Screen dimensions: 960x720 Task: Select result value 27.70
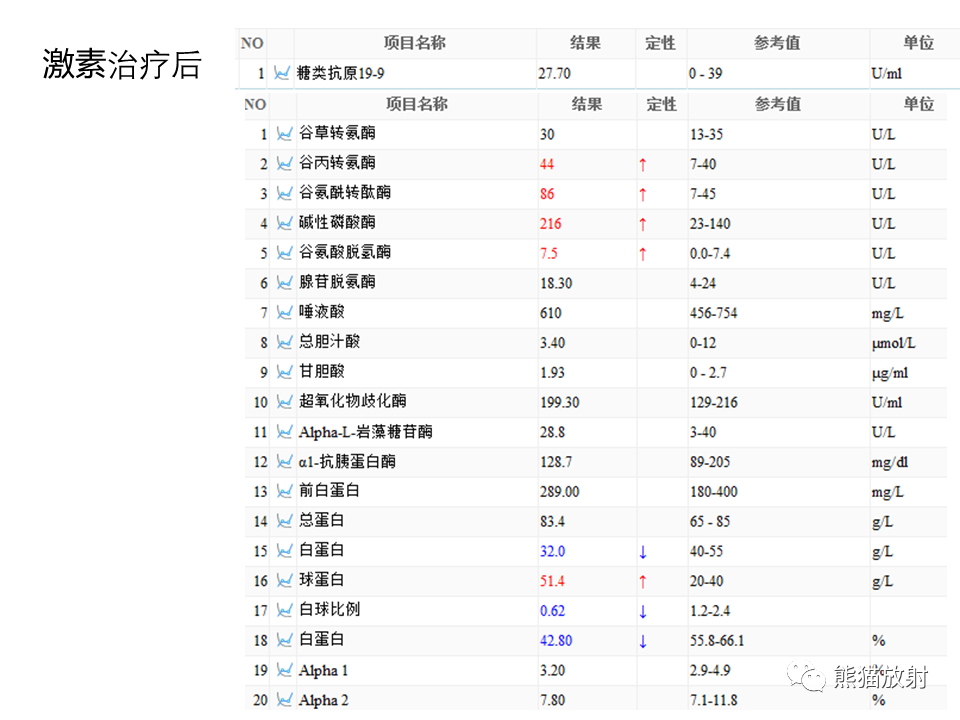(555, 74)
